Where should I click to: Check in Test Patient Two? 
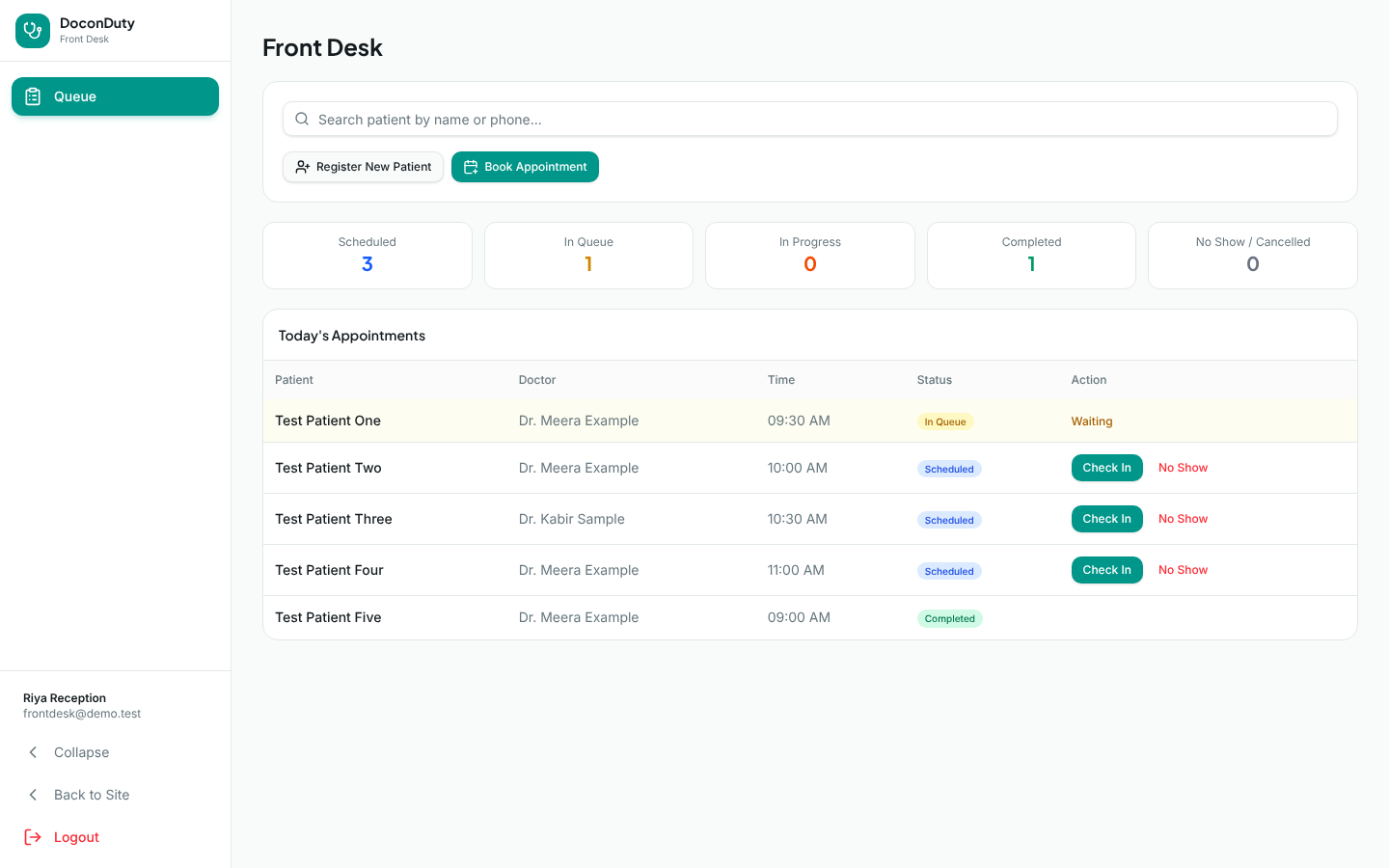click(x=1106, y=468)
